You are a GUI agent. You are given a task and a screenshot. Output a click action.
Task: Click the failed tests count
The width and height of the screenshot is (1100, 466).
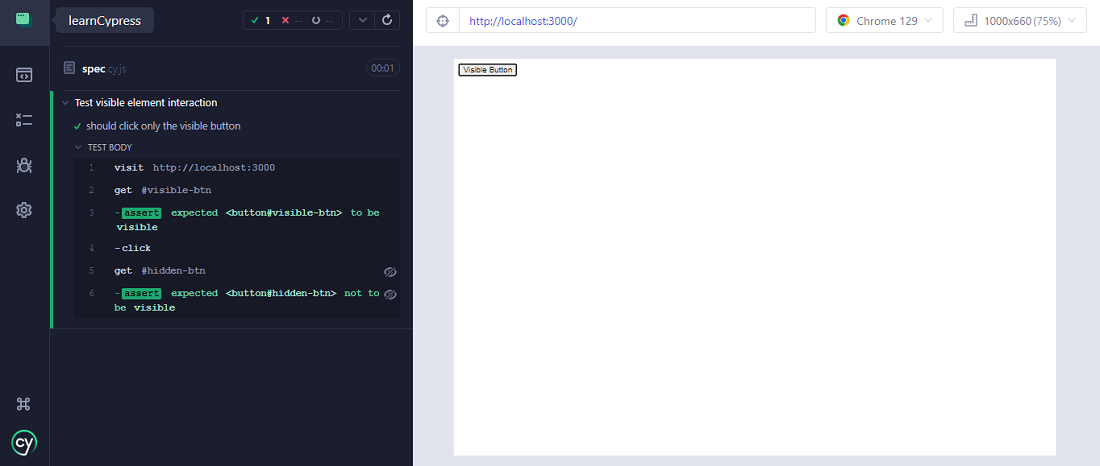tap(291, 20)
